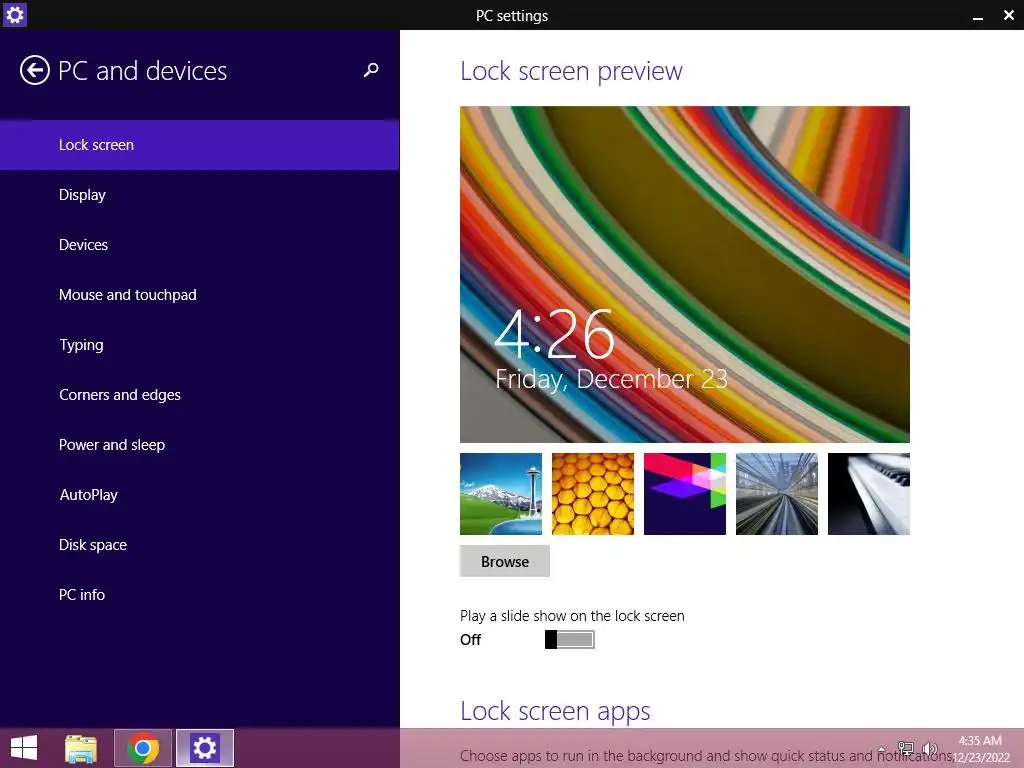The height and width of the screenshot is (768, 1024).
Task: Open Disk space settings
Action: tap(199, 545)
